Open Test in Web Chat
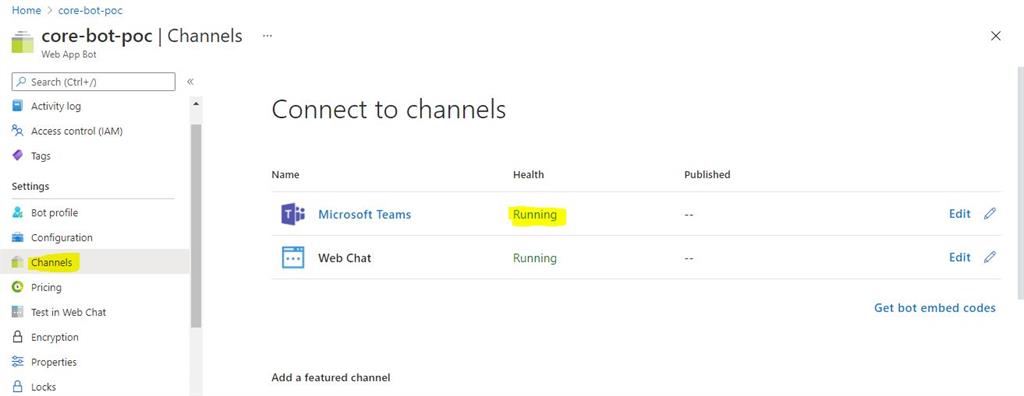 coord(69,312)
